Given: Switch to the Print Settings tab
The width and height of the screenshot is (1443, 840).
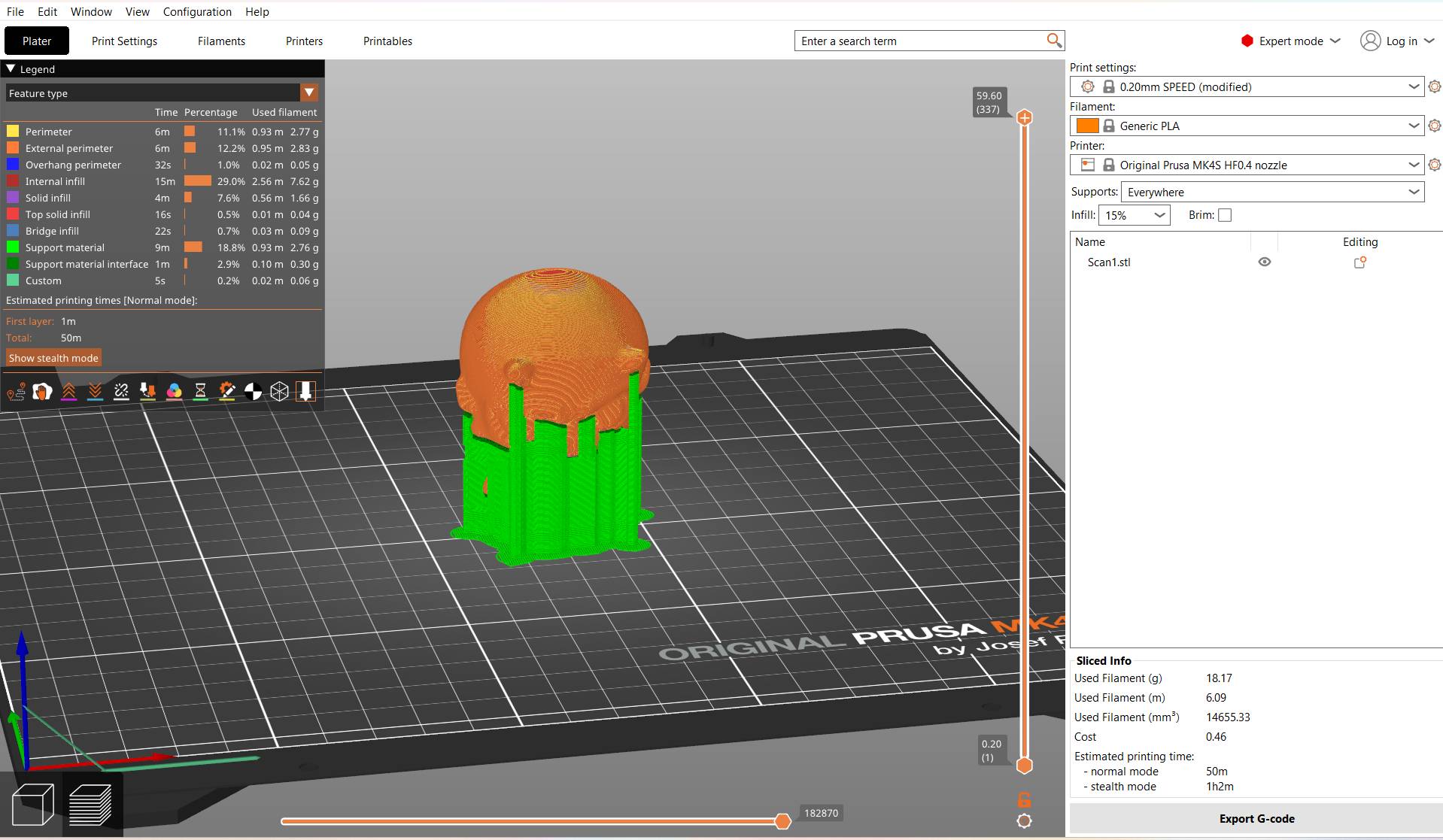Looking at the screenshot, I should (x=124, y=41).
